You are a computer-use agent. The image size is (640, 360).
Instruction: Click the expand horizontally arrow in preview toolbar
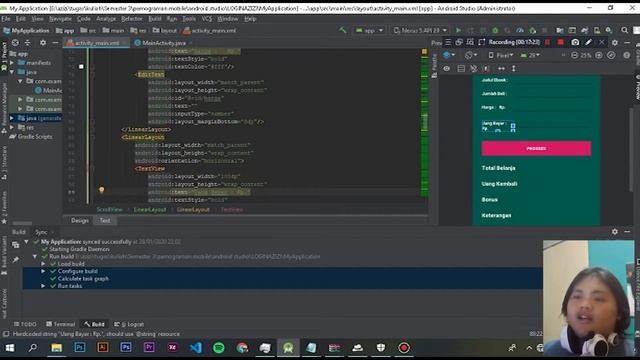coord(501,69)
